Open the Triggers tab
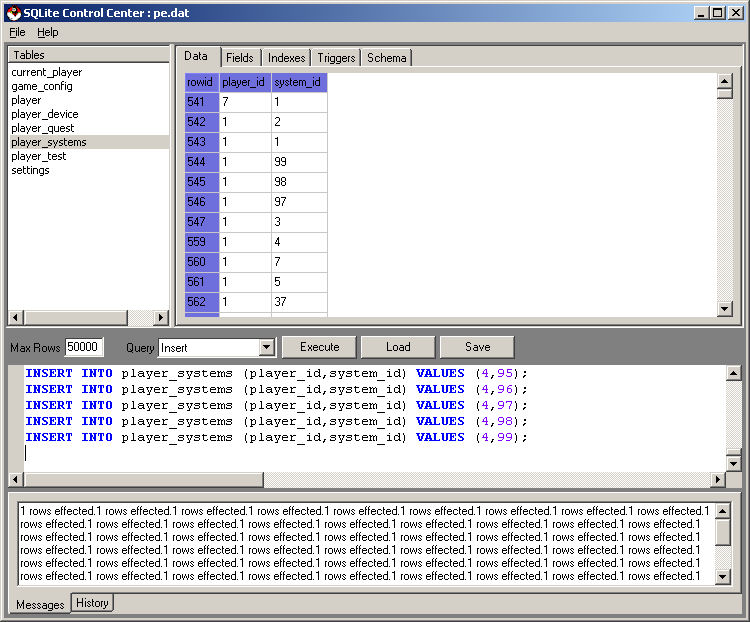Viewport: 750px width, 622px height. click(336, 58)
